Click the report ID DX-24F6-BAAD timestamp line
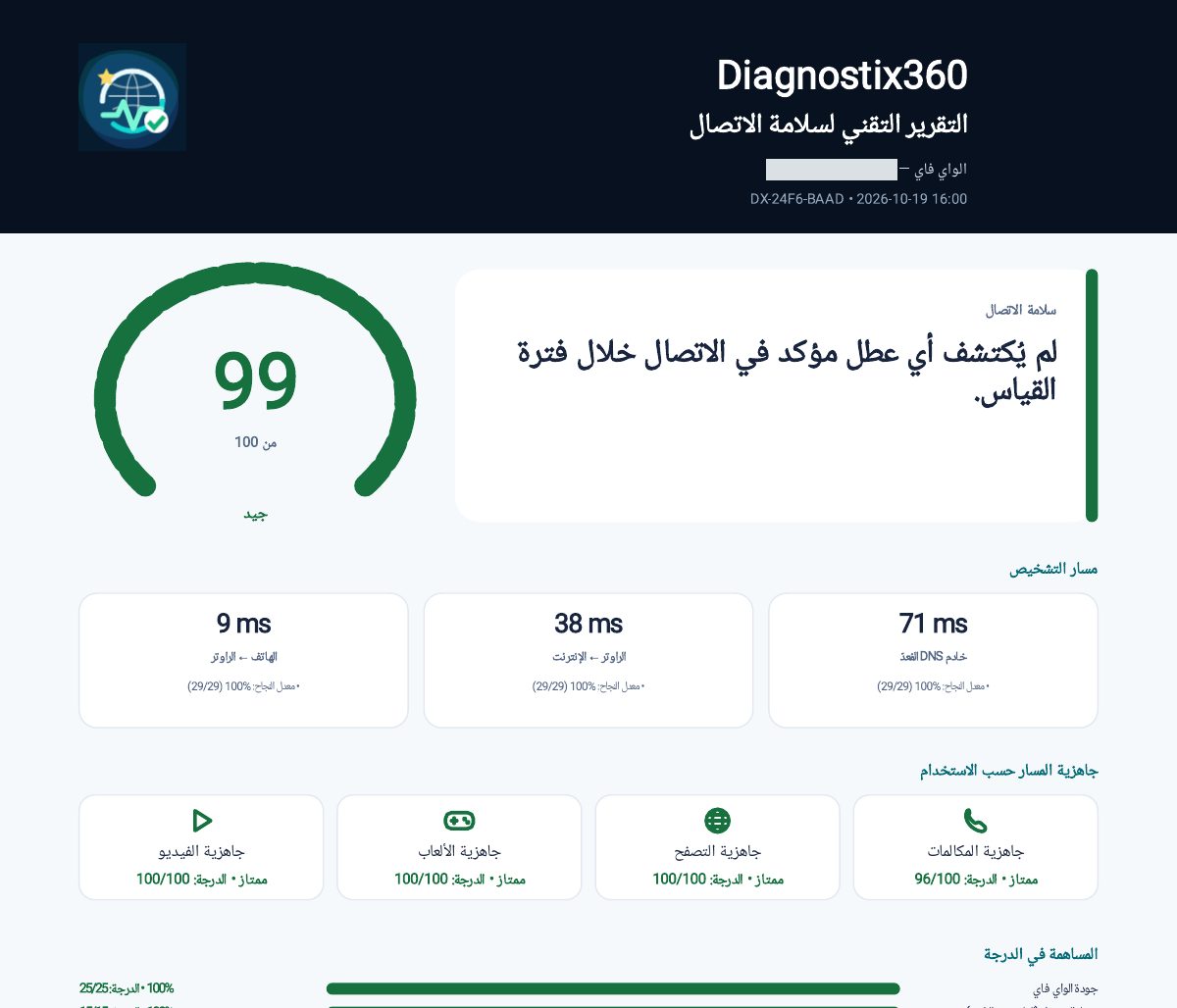The height and width of the screenshot is (1008, 1177). 858,199
